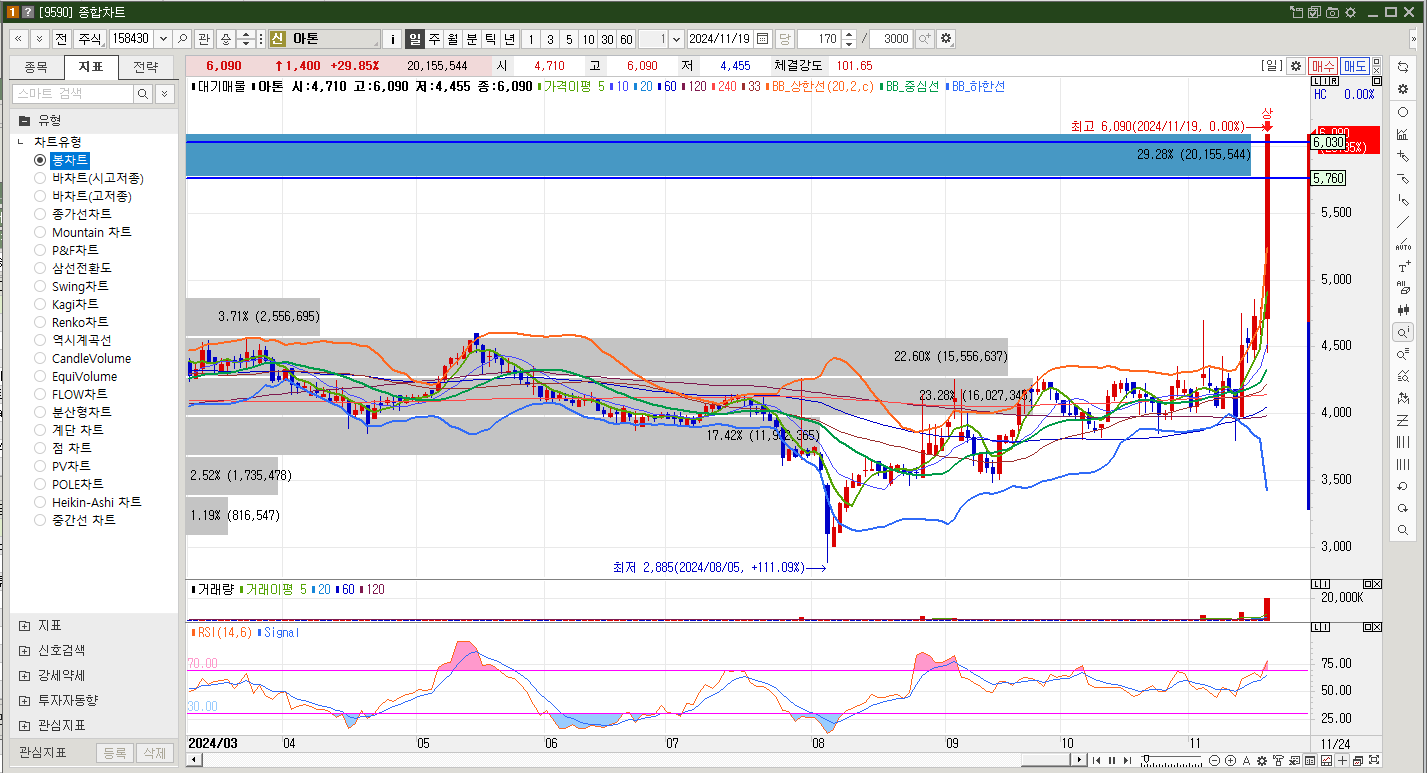Select the 분 minute period

472,38
